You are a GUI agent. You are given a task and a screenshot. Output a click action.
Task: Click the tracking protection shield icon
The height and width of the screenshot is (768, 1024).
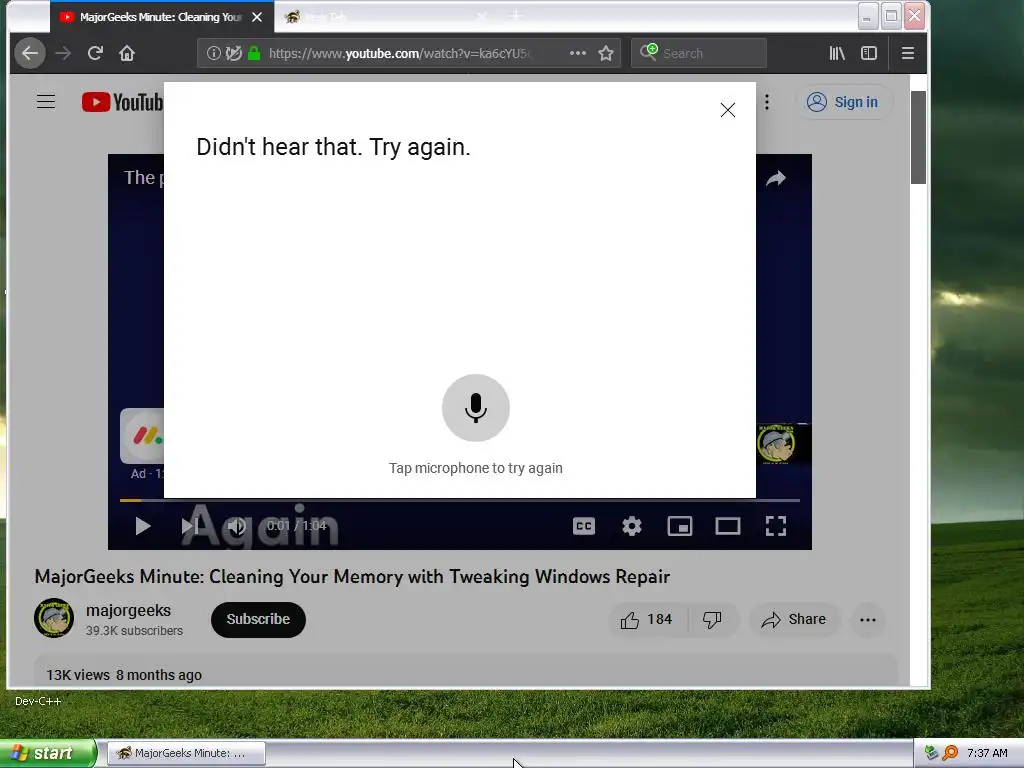234,54
